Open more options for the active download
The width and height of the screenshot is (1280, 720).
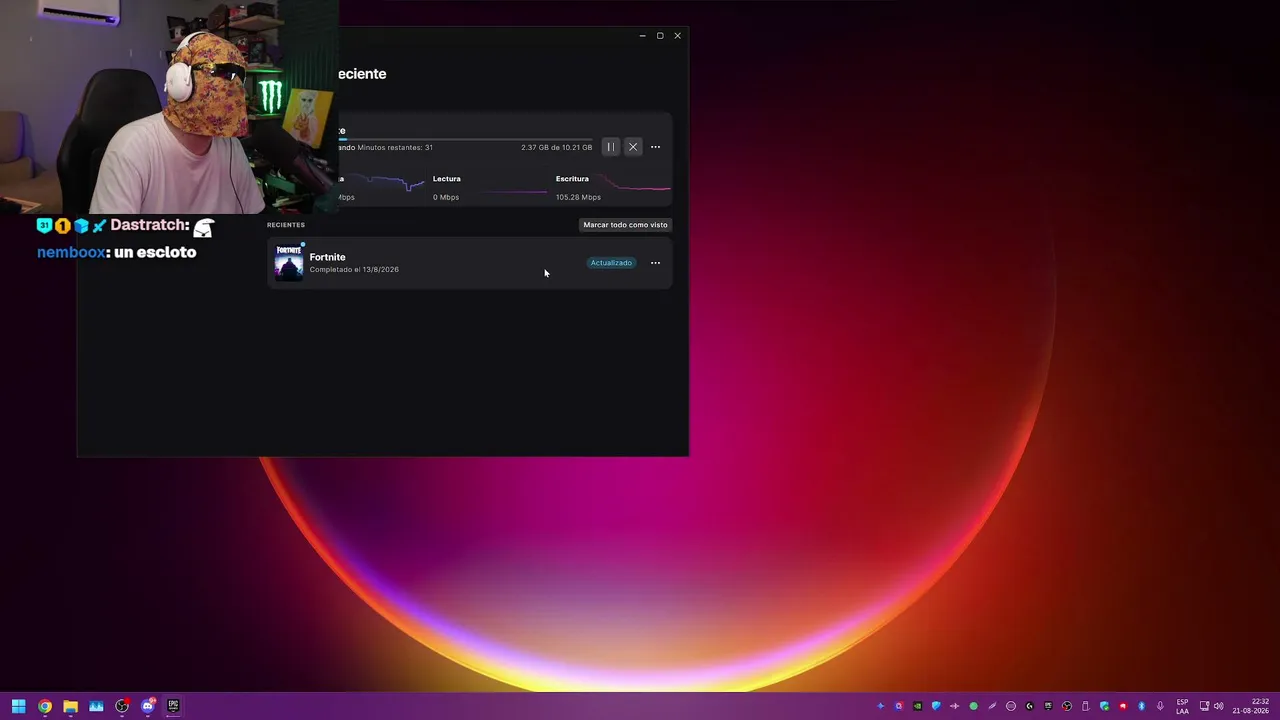655,147
